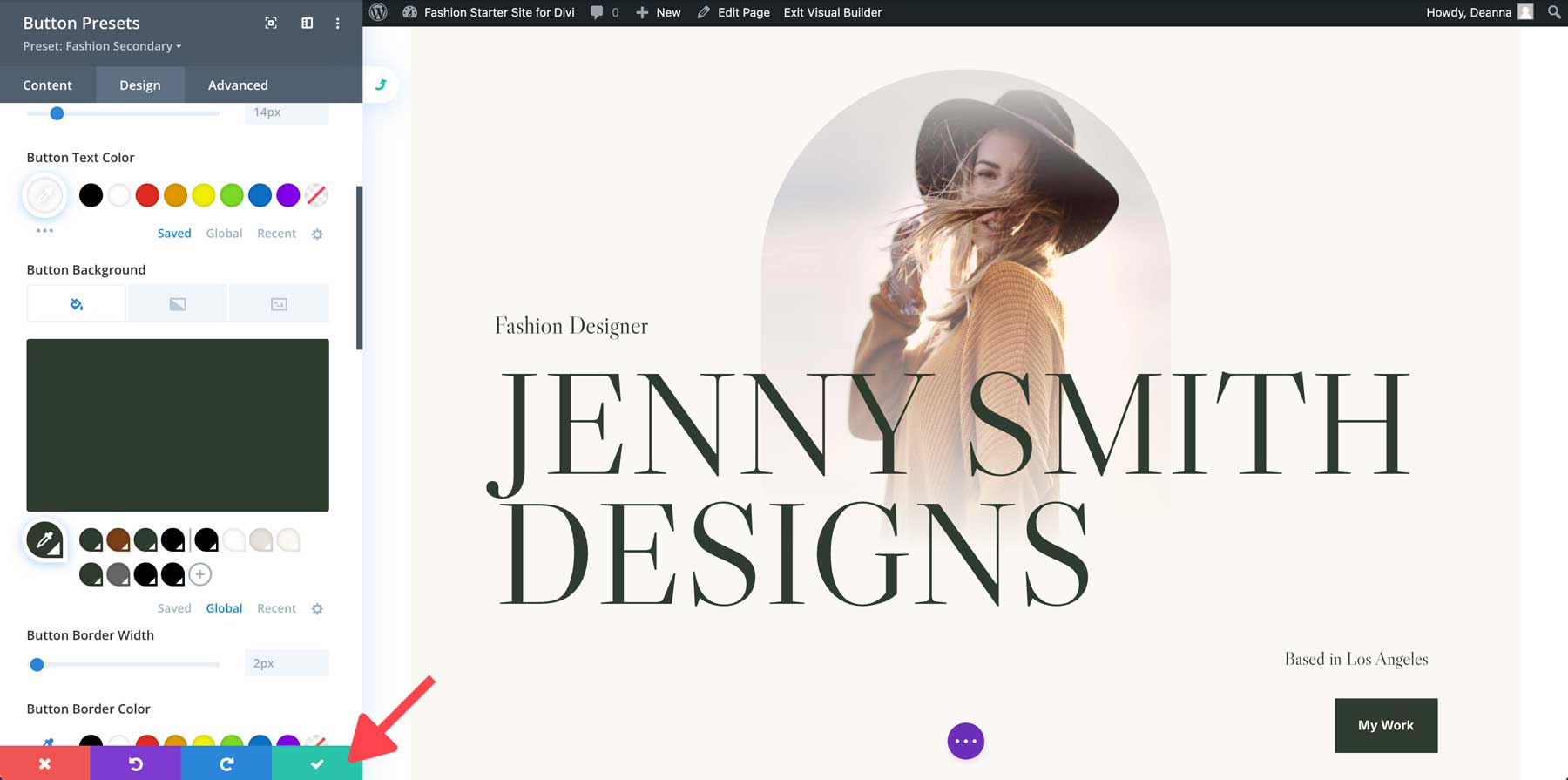Click Exit Visual Builder link
Screen dimensions: 1568x780
point(832,12)
